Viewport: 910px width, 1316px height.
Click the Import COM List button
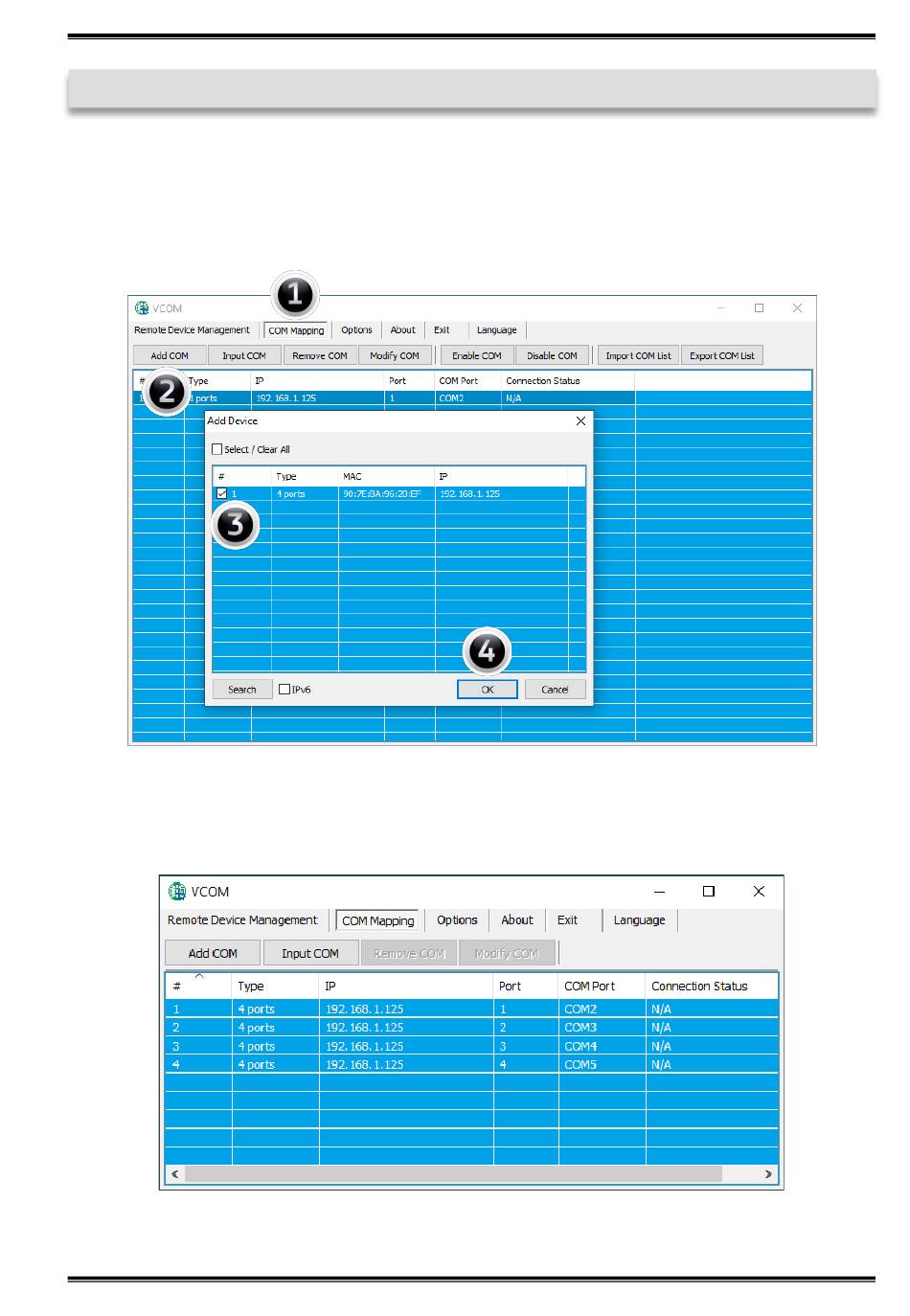coord(639,355)
